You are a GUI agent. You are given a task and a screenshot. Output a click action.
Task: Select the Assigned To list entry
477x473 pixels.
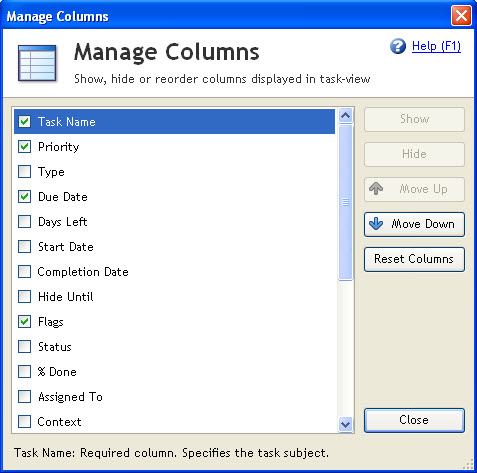point(174,397)
